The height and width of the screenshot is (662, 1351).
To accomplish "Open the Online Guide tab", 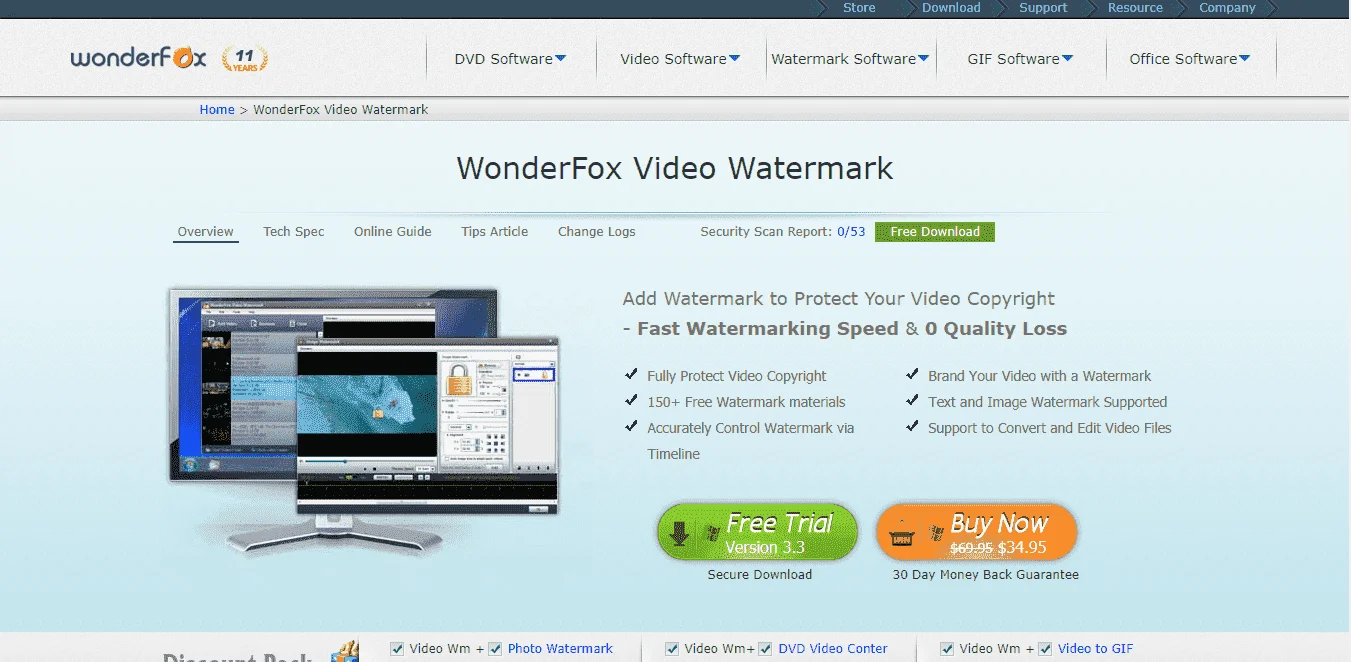I will [393, 232].
